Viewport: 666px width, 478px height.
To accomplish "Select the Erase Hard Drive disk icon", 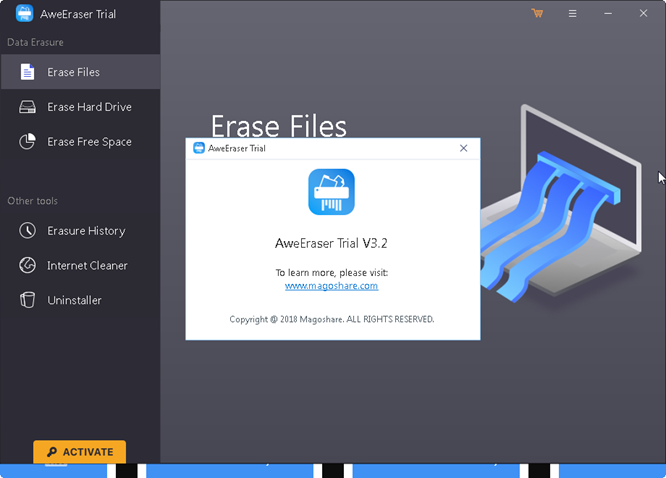I will click(27, 107).
